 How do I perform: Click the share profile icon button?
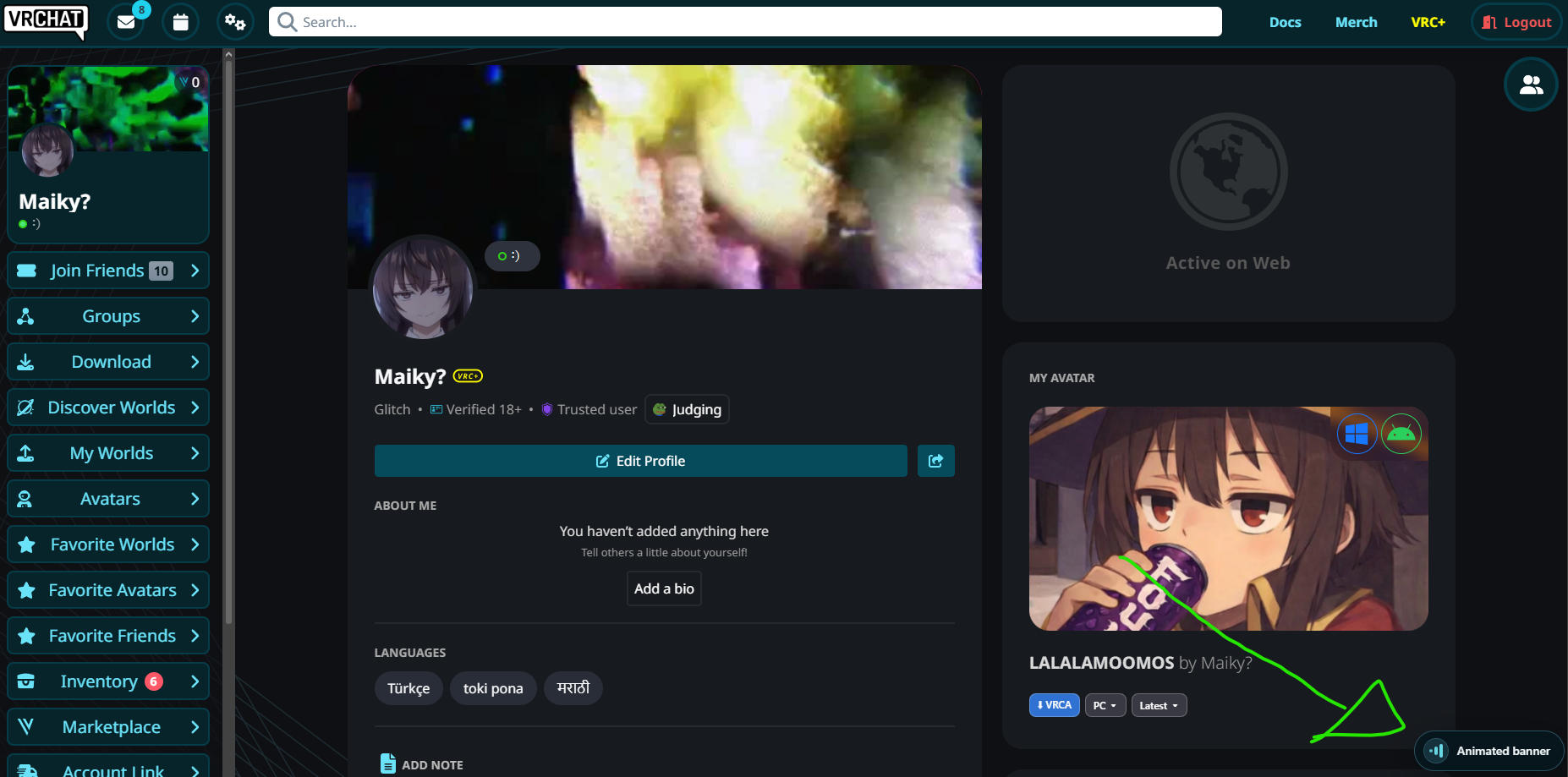point(935,461)
